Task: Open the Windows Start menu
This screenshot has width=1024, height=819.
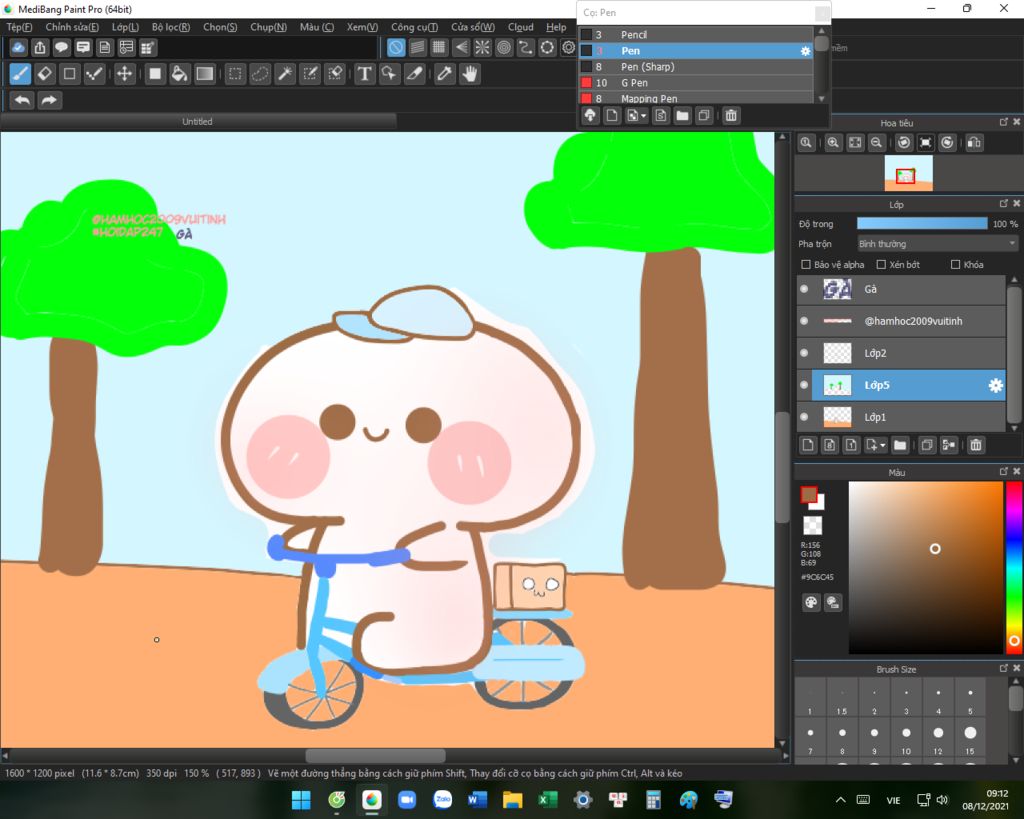Action: 301,799
